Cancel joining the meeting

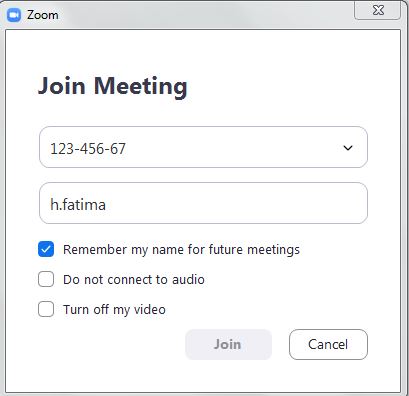(x=328, y=344)
